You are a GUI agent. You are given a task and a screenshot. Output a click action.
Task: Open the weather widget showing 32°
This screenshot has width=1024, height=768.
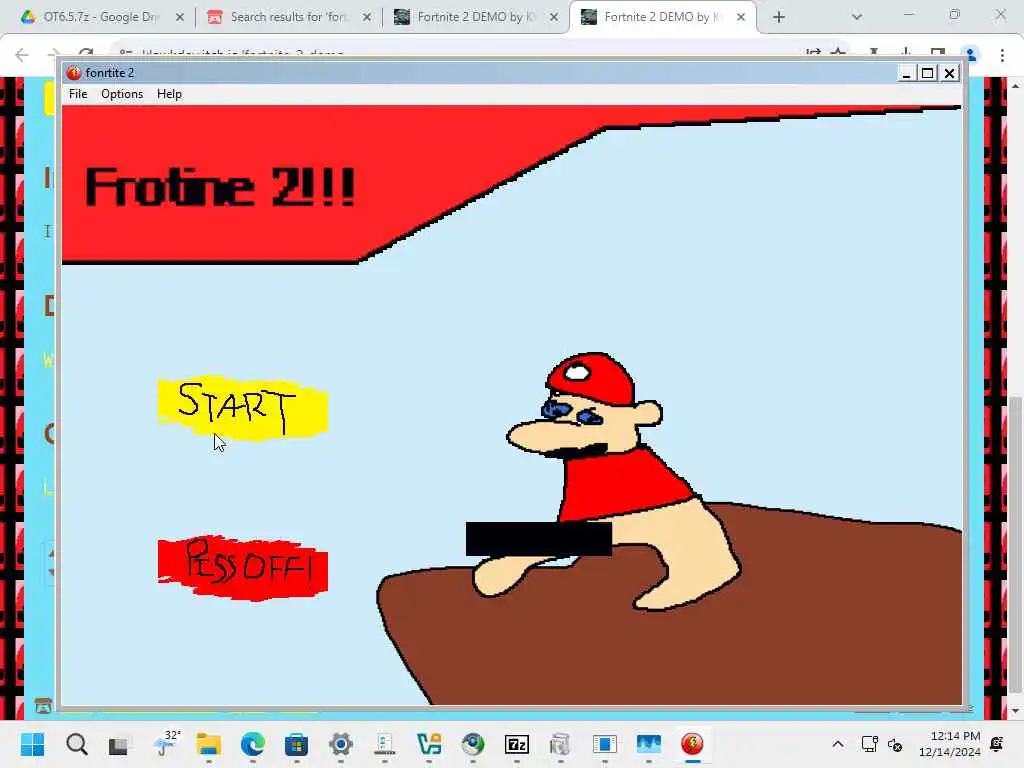(x=166, y=743)
